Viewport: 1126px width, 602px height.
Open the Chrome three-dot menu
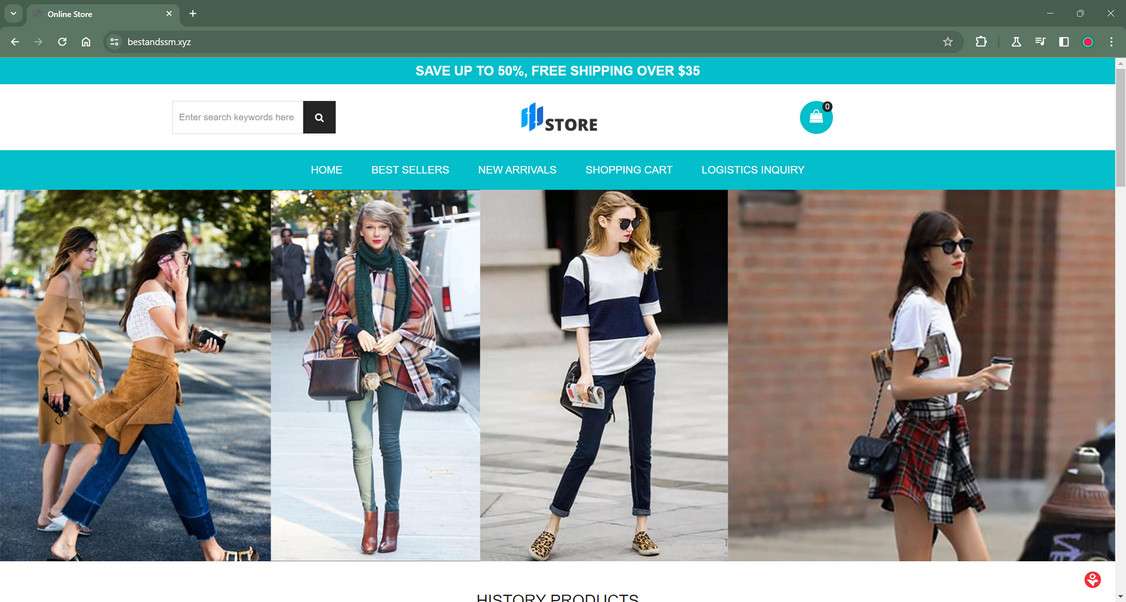(1111, 42)
